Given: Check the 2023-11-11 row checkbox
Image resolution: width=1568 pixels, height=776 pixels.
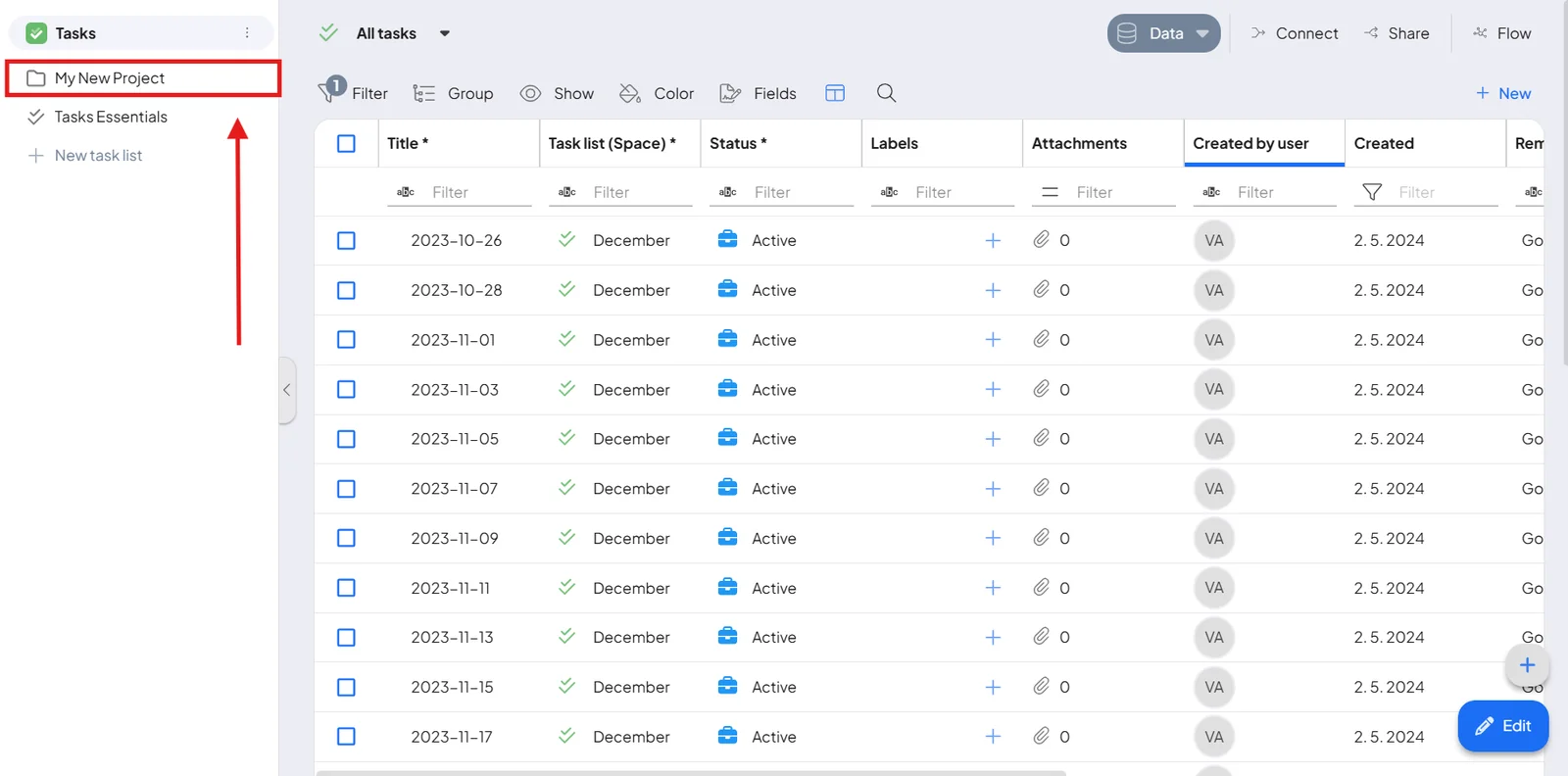Looking at the screenshot, I should [x=346, y=588].
